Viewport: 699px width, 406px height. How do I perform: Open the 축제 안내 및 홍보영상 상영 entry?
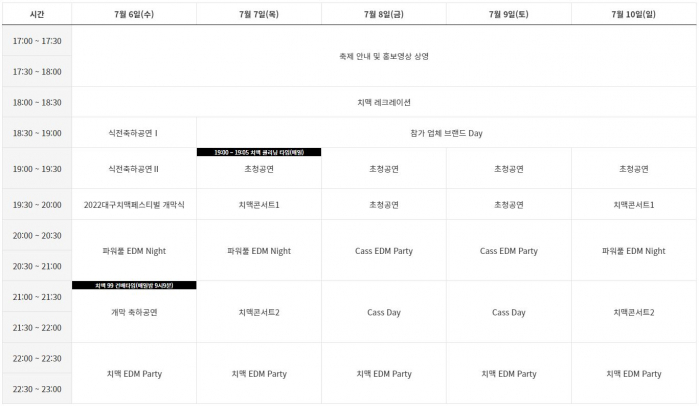pyautogui.click(x=384, y=57)
